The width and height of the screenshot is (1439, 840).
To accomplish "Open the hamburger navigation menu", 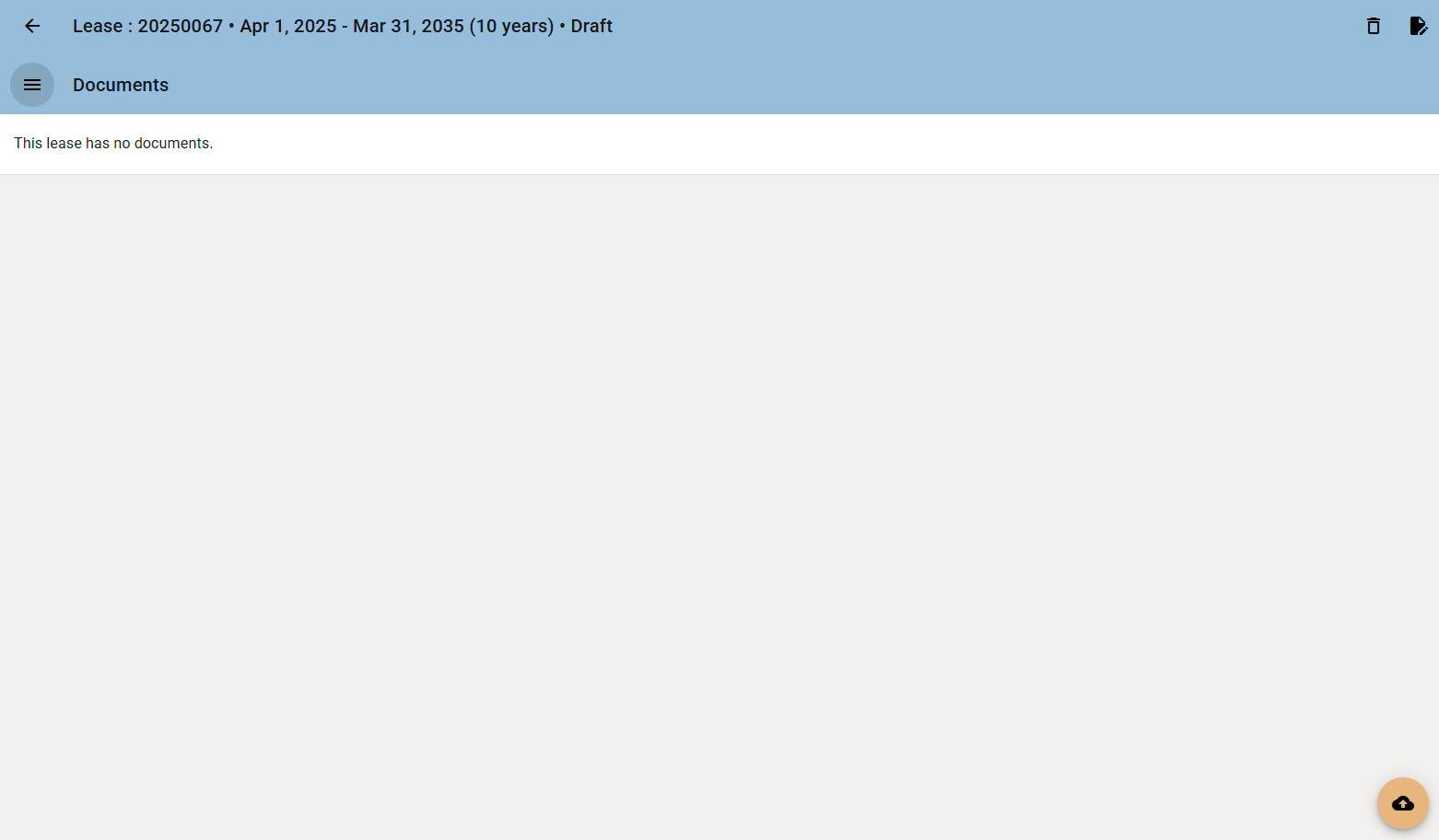I will click(32, 85).
